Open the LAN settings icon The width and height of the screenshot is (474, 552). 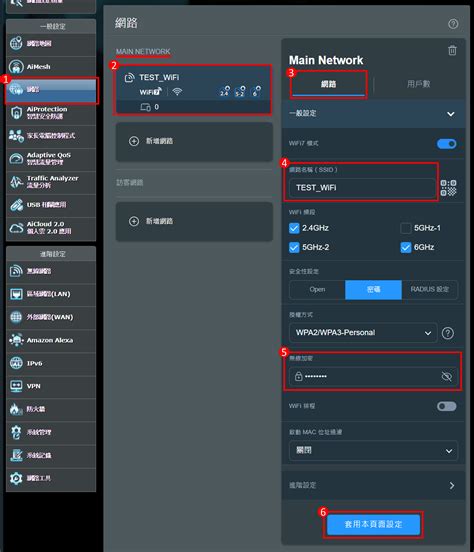tap(16, 294)
